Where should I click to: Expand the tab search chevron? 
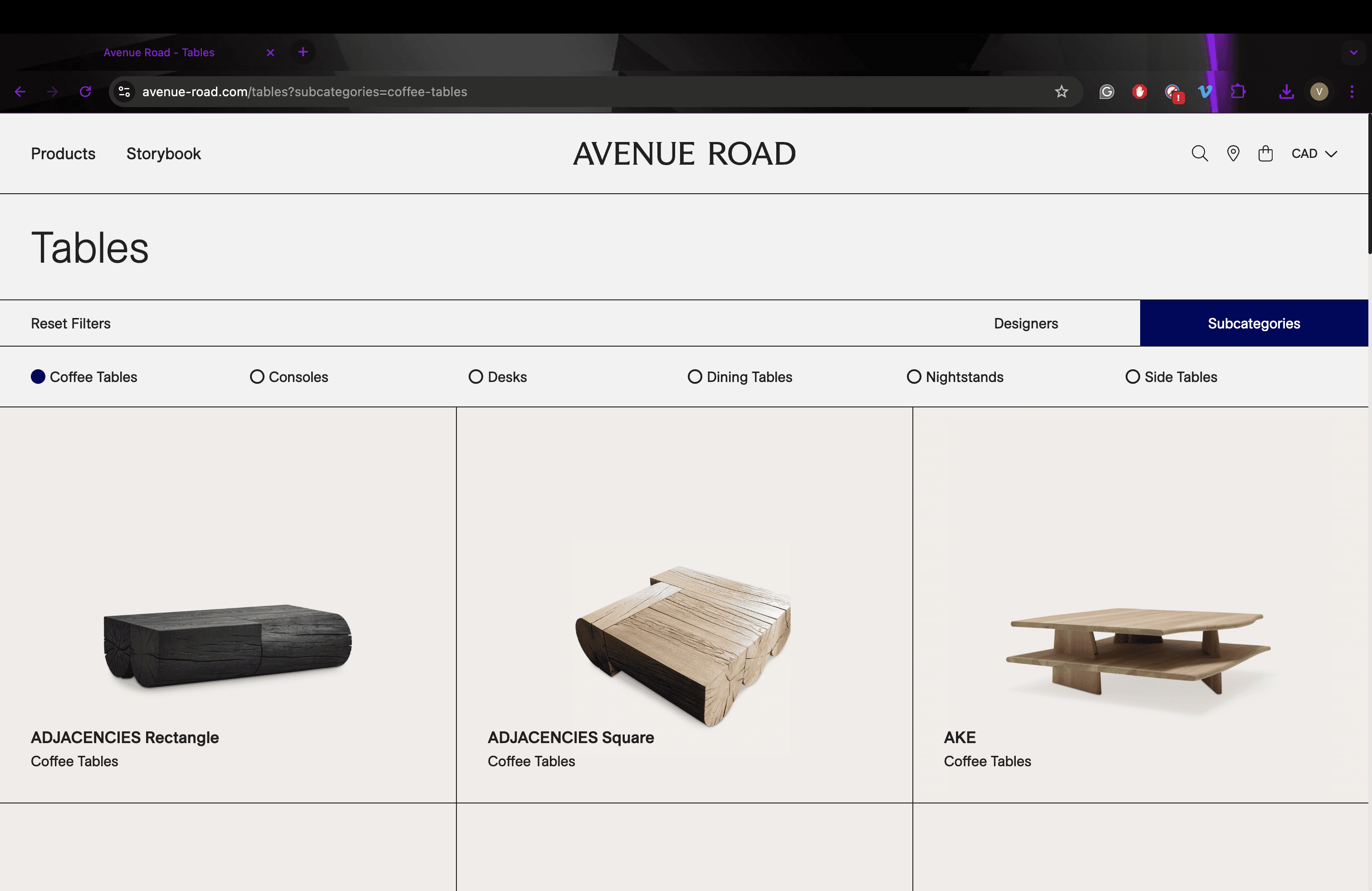click(x=1353, y=53)
